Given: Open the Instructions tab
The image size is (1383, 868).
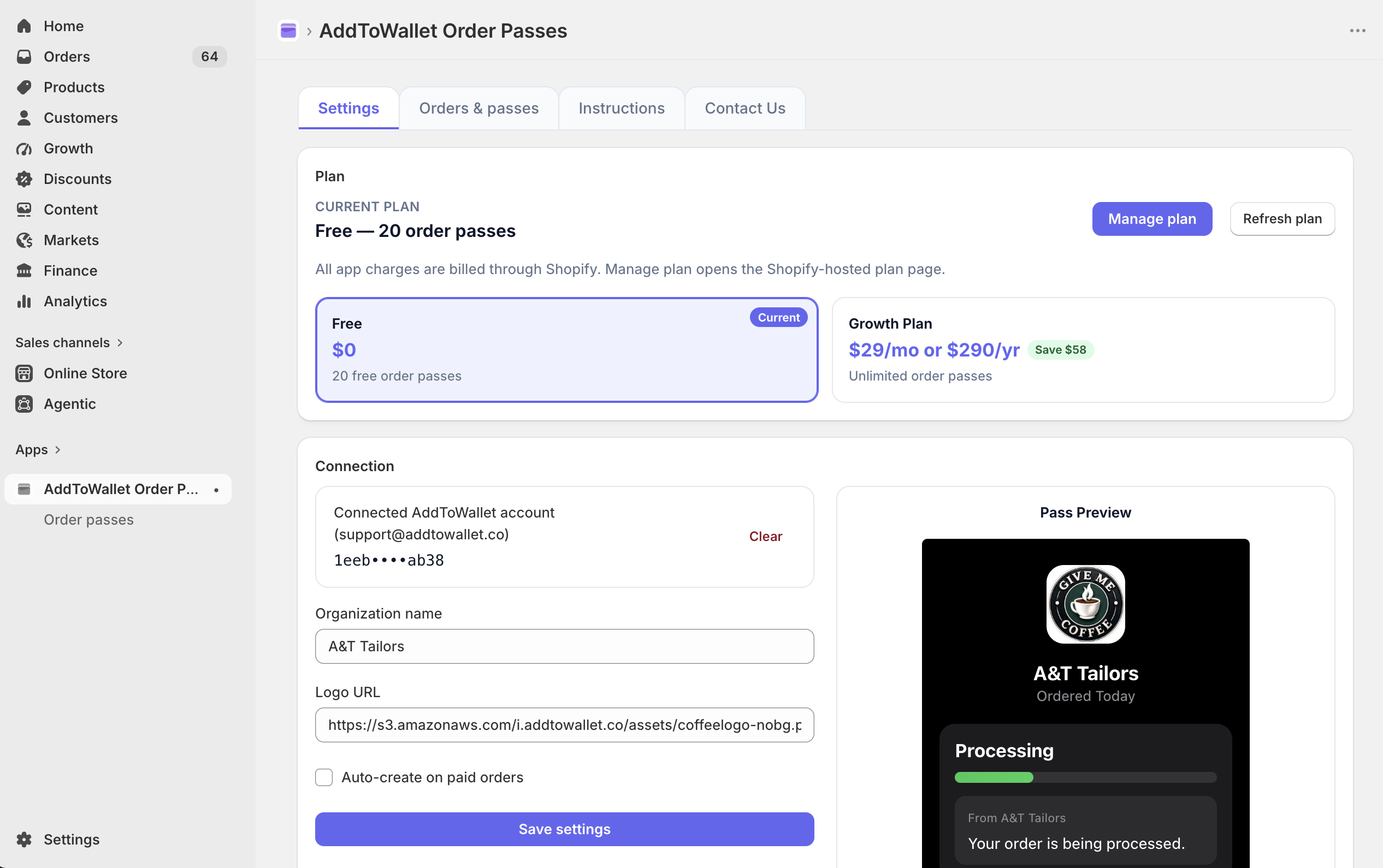Looking at the screenshot, I should coord(622,108).
